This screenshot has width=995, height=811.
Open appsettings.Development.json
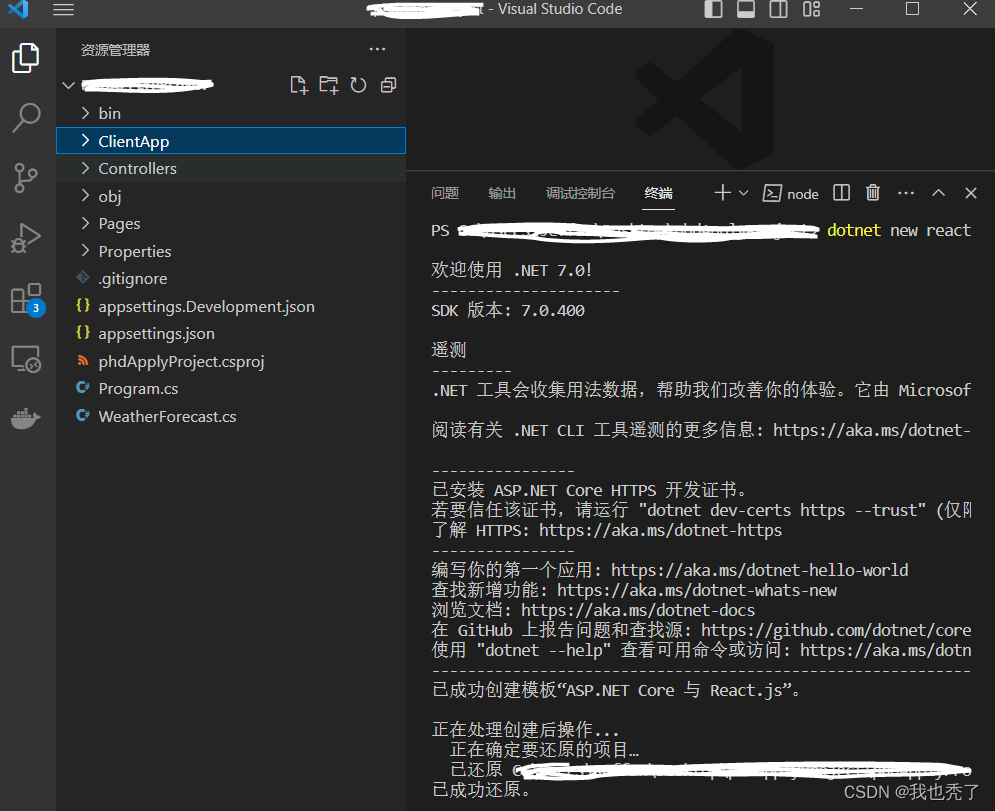pos(231,307)
